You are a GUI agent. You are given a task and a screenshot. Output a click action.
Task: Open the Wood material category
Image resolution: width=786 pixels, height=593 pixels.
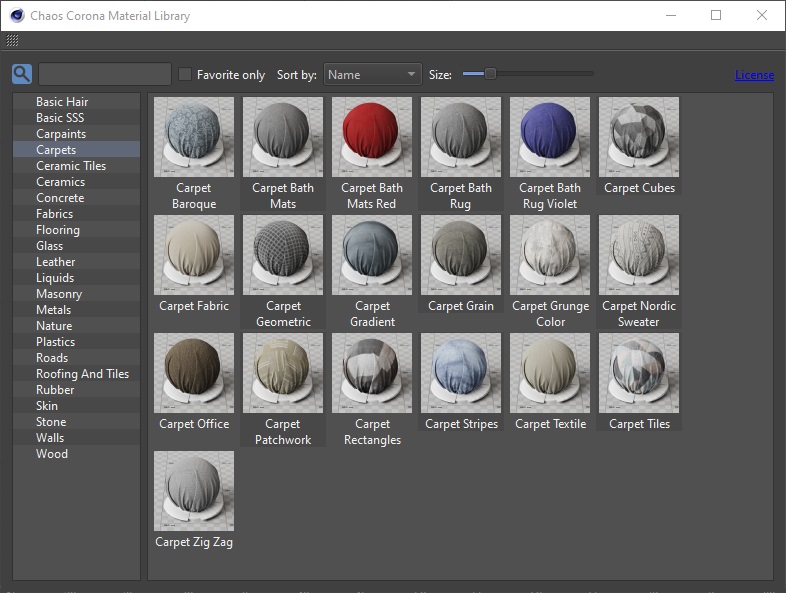coord(52,454)
